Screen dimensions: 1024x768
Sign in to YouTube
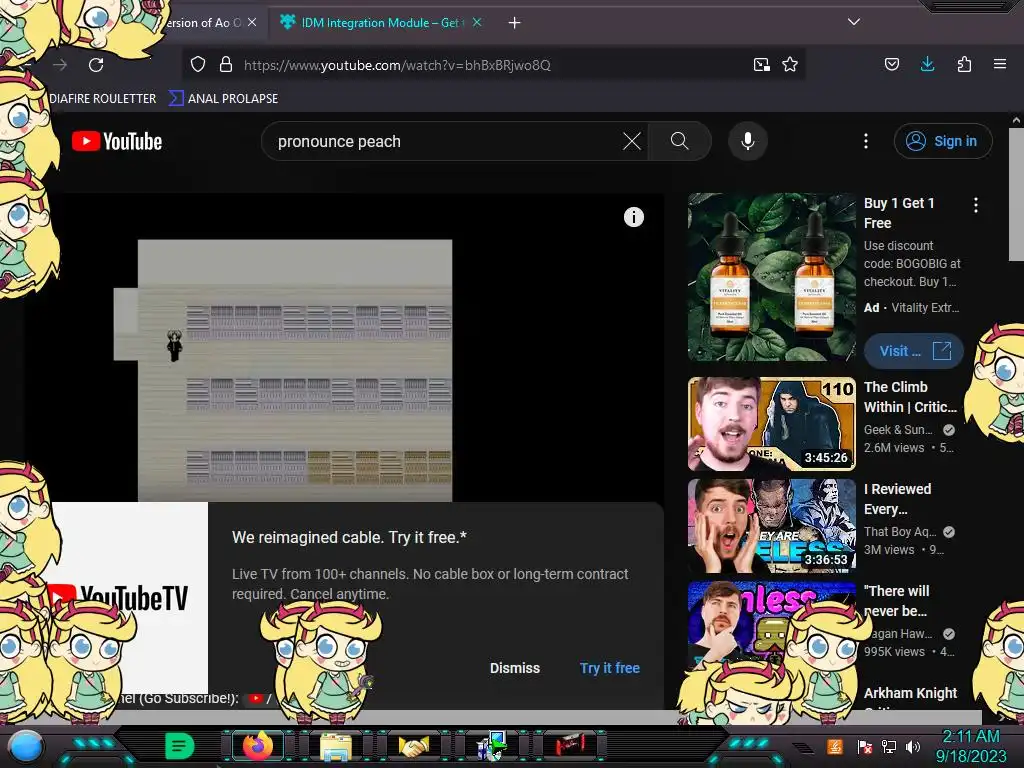point(943,141)
